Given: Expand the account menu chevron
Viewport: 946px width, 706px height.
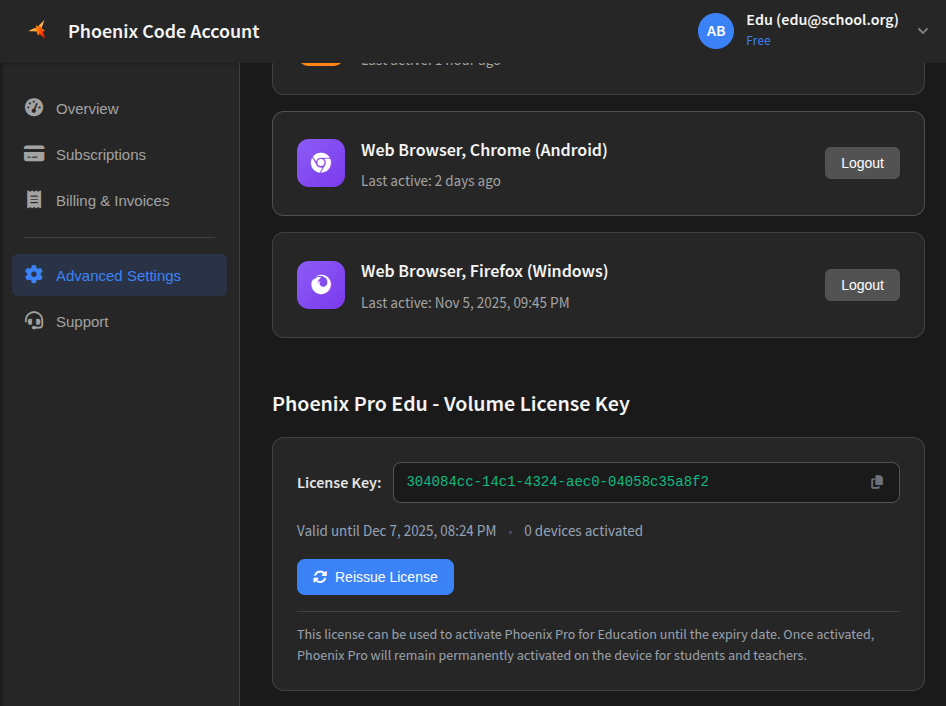Looking at the screenshot, I should (x=922, y=31).
